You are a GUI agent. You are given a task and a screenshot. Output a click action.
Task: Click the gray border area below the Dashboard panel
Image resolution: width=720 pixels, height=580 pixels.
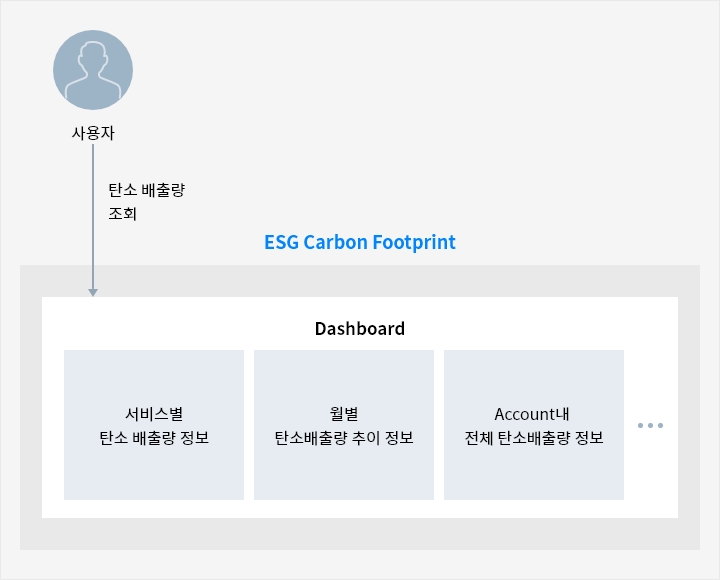click(x=360, y=533)
